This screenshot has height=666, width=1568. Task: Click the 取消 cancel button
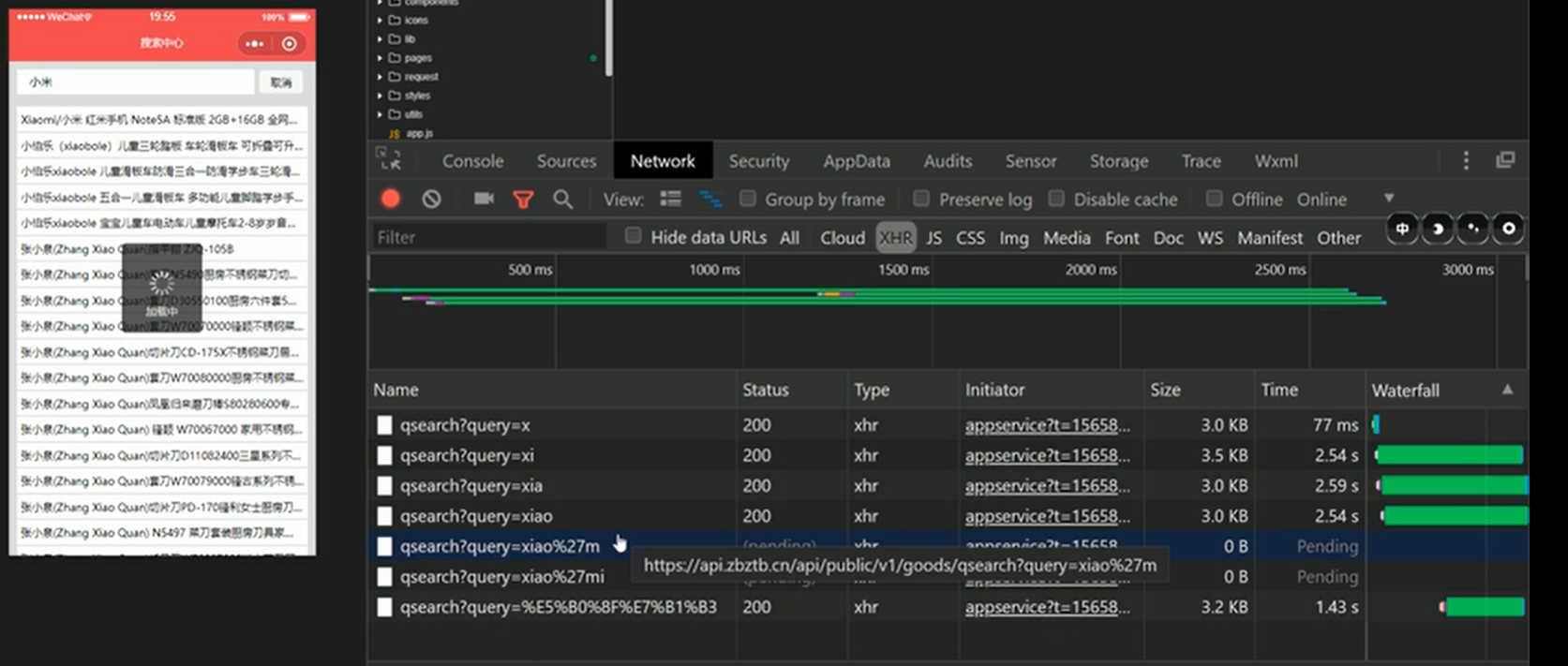pyautogui.click(x=281, y=82)
